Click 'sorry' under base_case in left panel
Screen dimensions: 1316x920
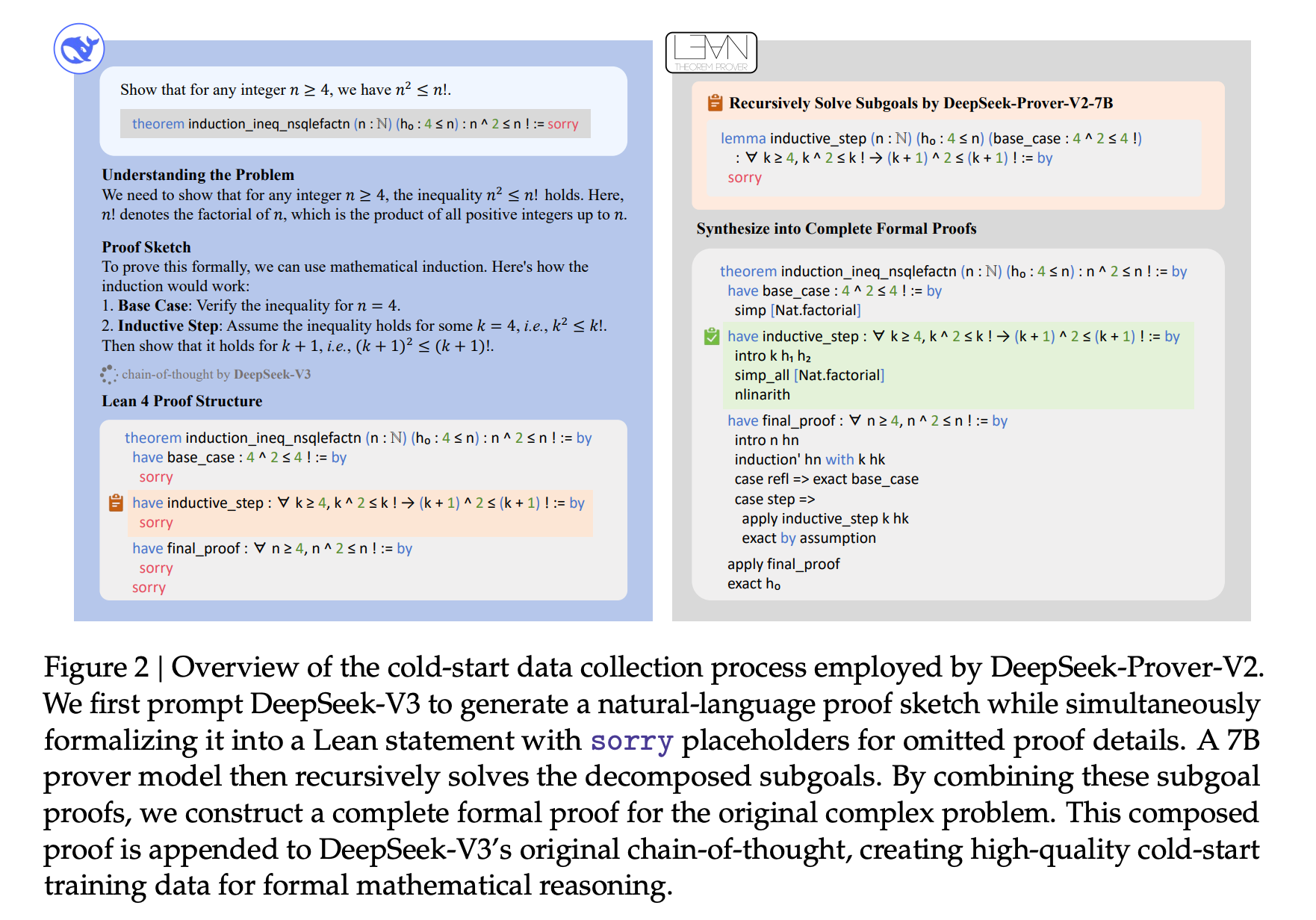[x=156, y=477]
